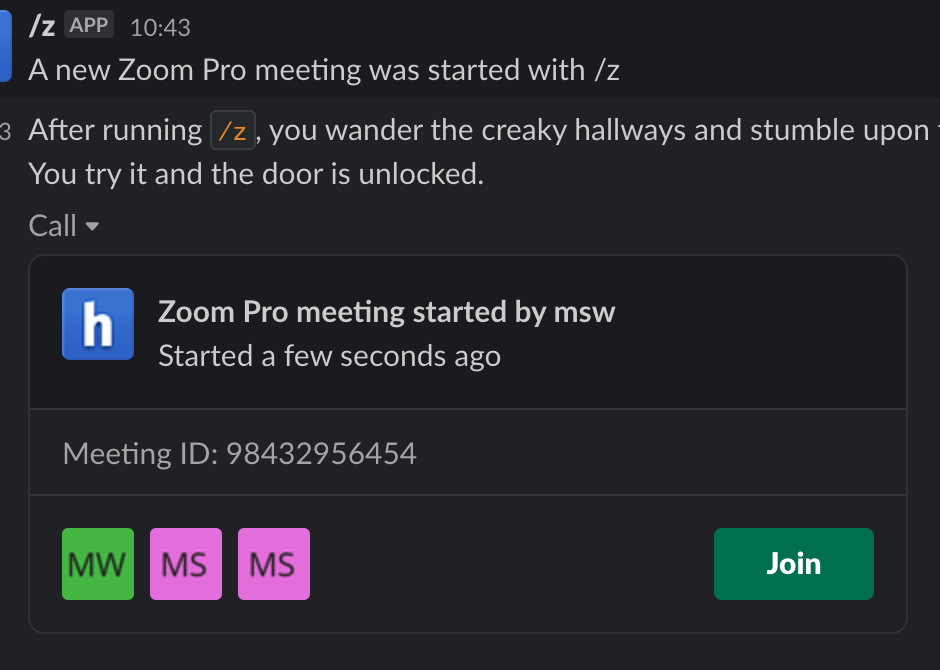The width and height of the screenshot is (940, 670).
Task: Click the message You try it and the door is unlocked
Action: point(256,174)
